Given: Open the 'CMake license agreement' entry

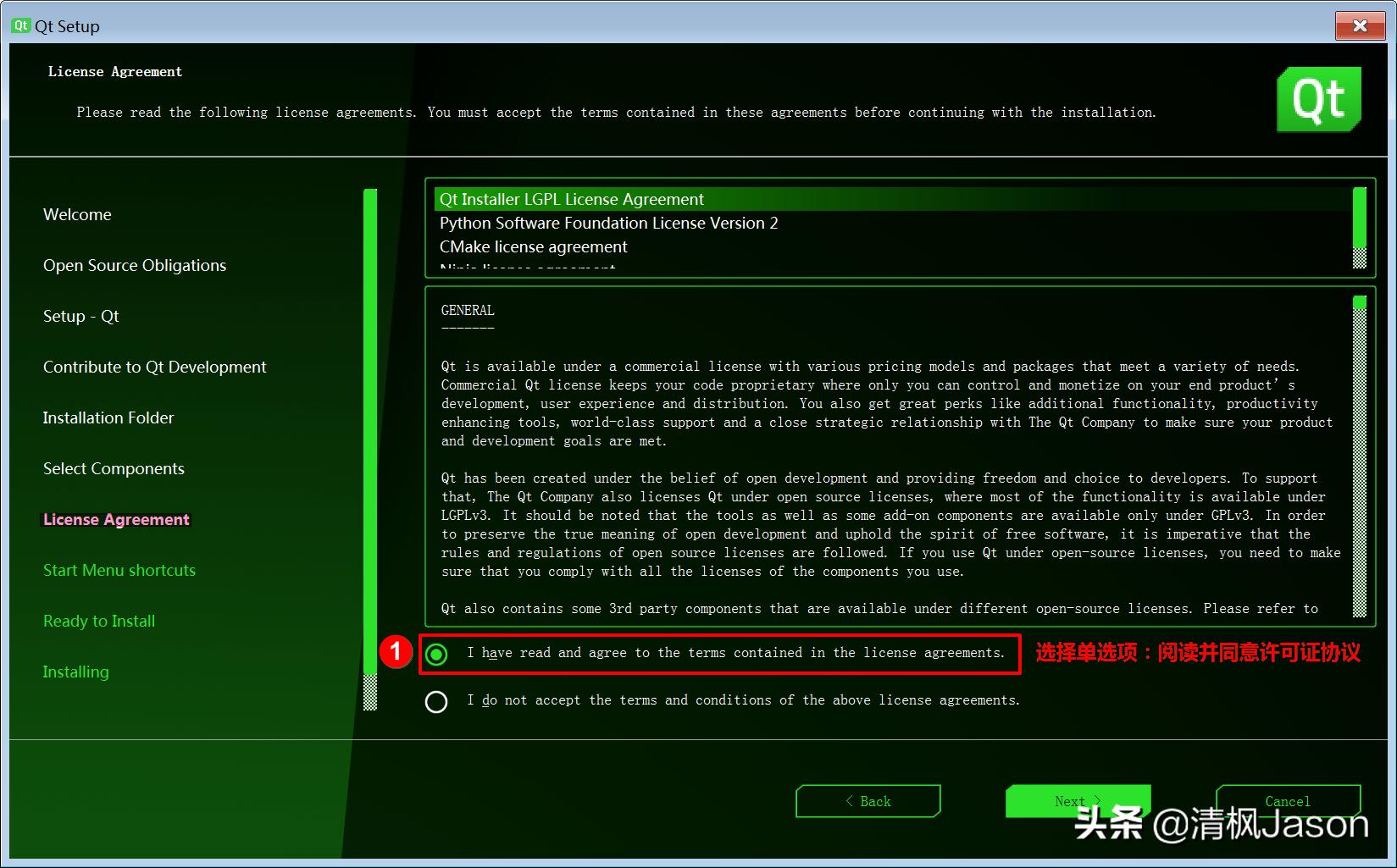Looking at the screenshot, I should click(533, 246).
